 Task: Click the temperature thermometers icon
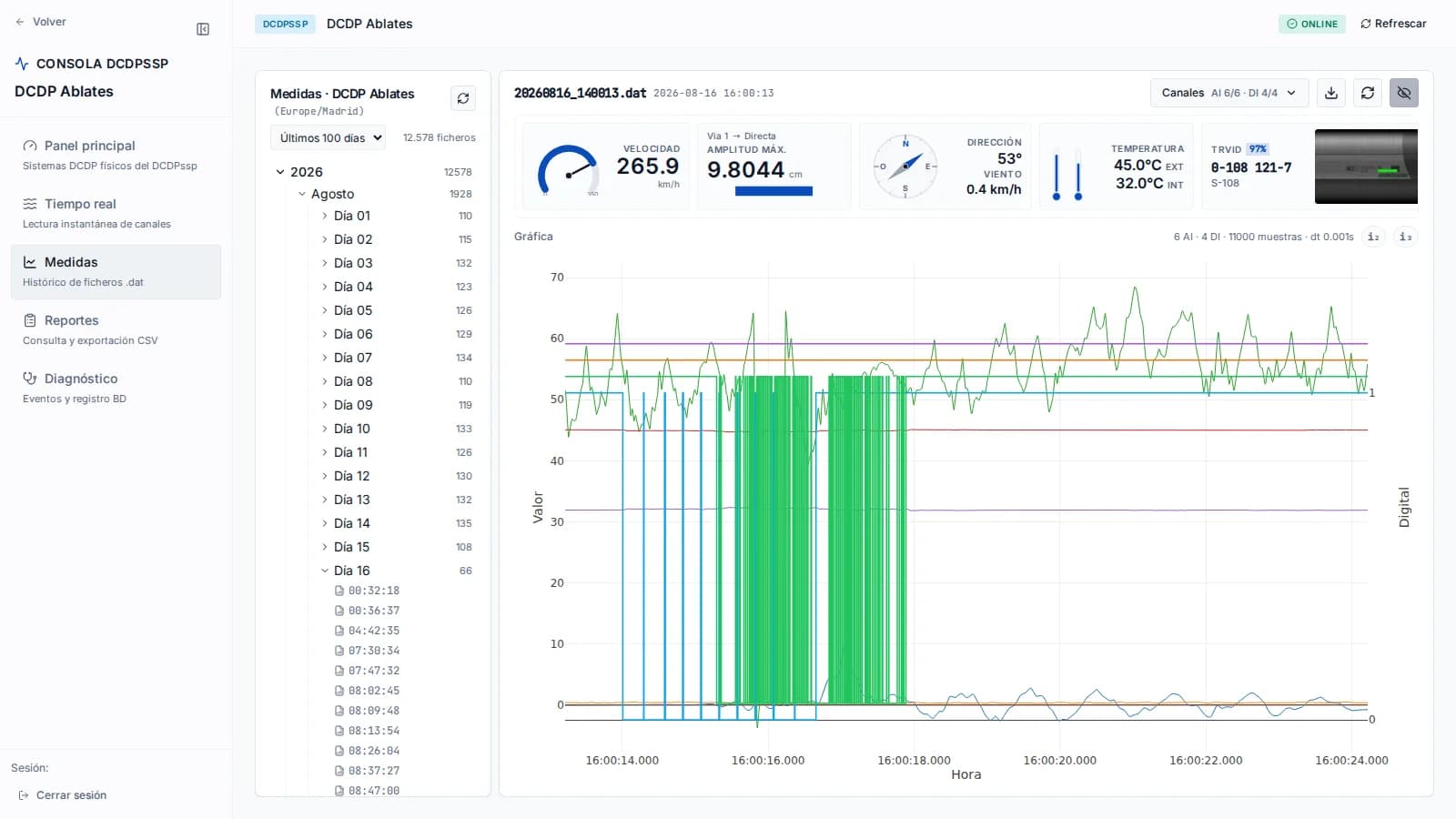pos(1067,173)
